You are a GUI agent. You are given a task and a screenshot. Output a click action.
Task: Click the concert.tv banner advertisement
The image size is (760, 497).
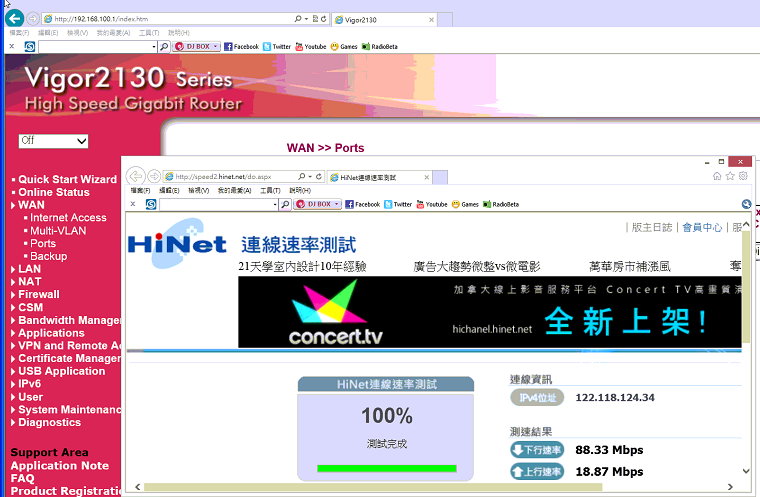(490, 312)
